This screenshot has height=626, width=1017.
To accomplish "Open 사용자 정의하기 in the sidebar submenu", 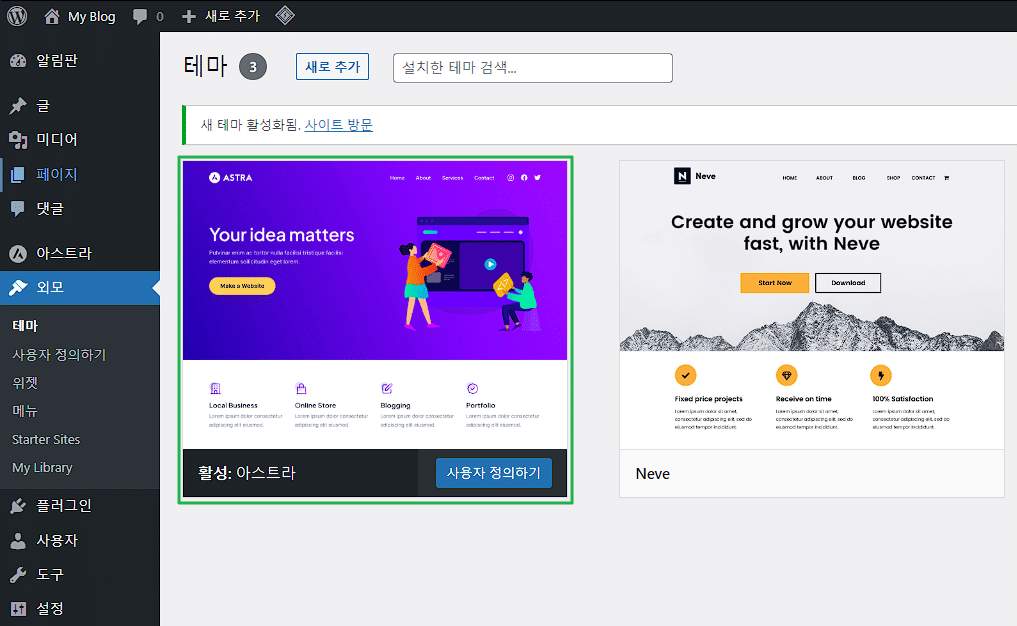I will click(x=59, y=355).
